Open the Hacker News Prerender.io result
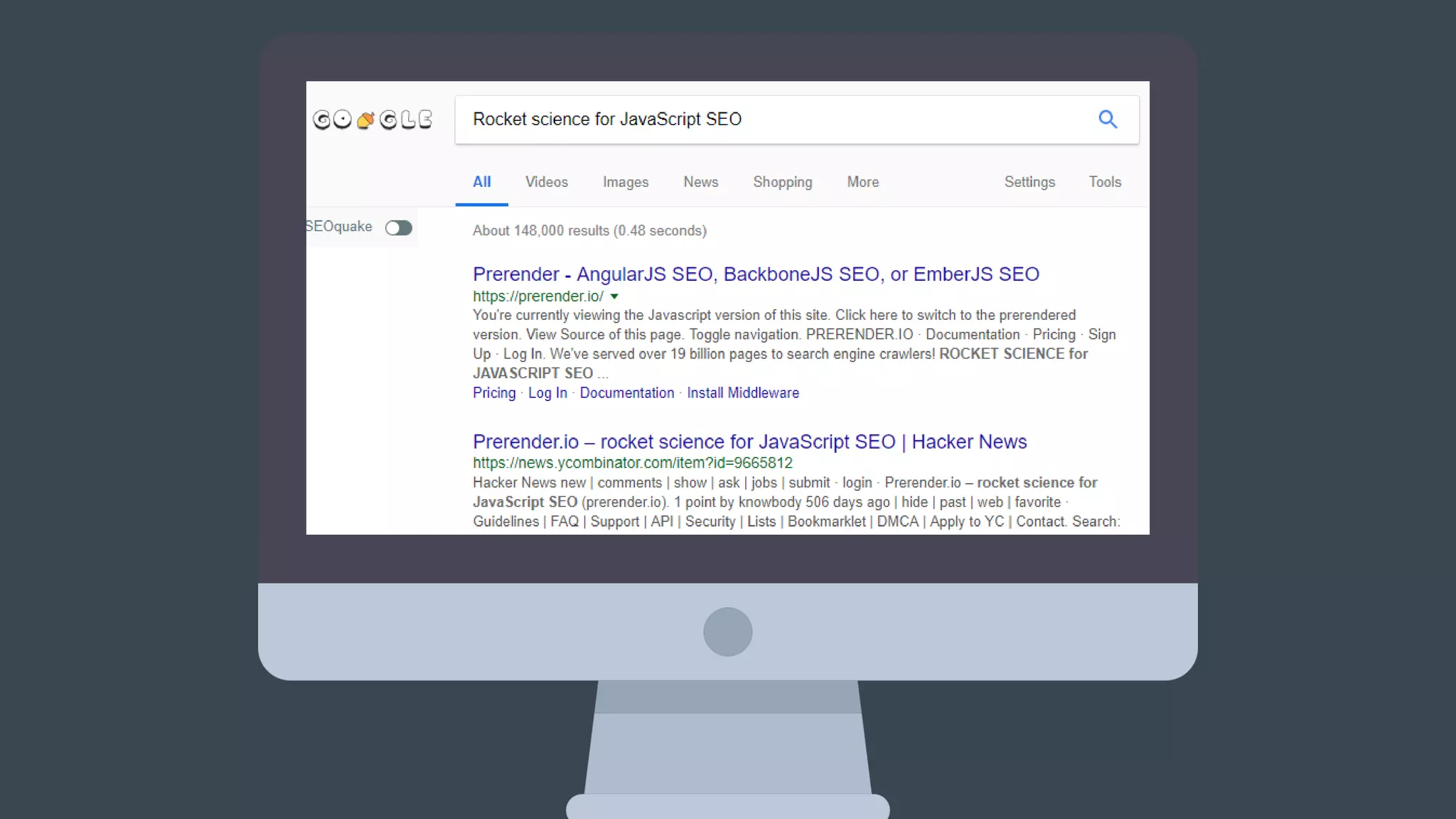This screenshot has width=1456, height=819. point(749,441)
